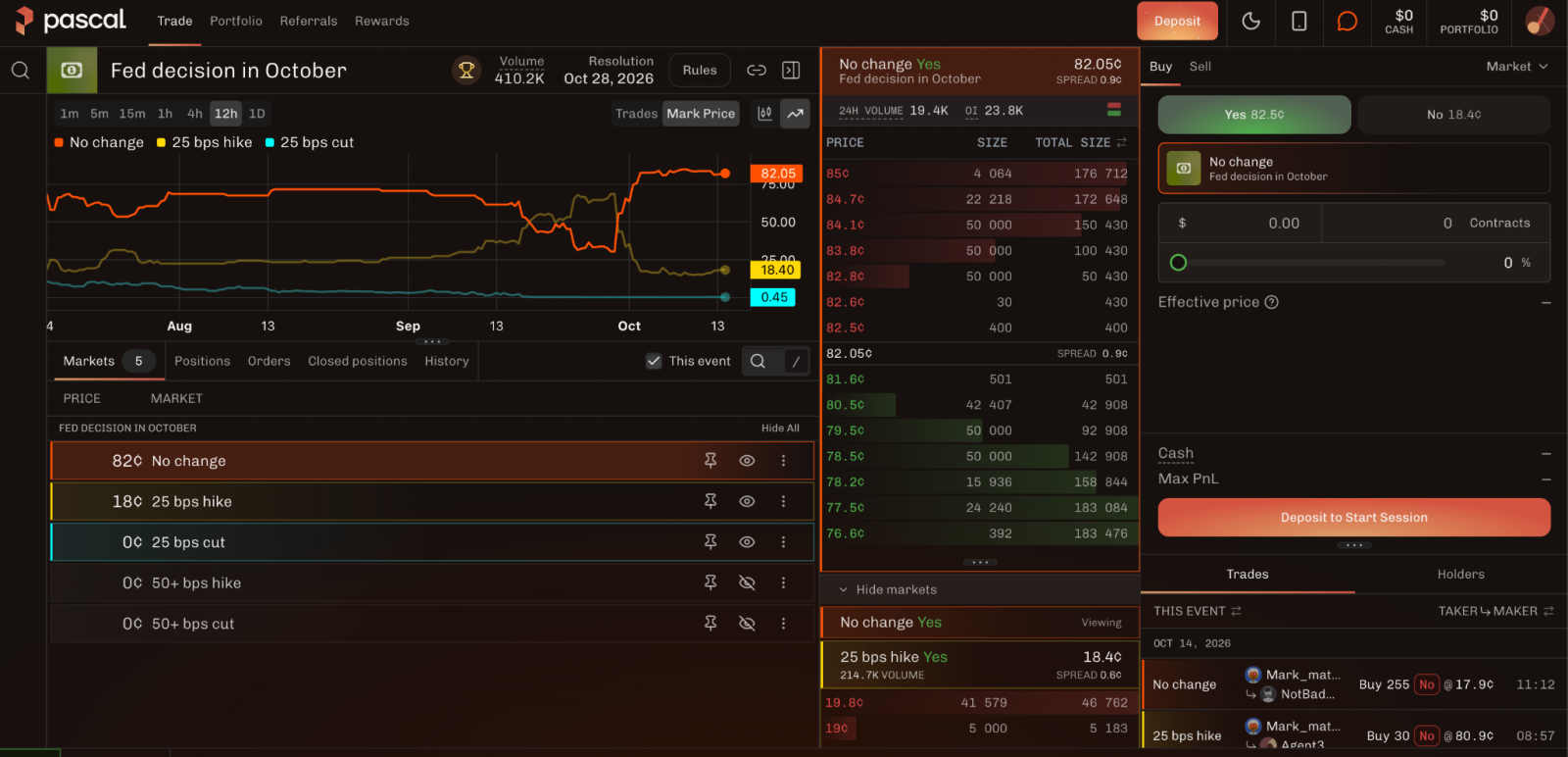Open the Portfolio tab
Screen dimensions: 1568x757
tap(236, 21)
